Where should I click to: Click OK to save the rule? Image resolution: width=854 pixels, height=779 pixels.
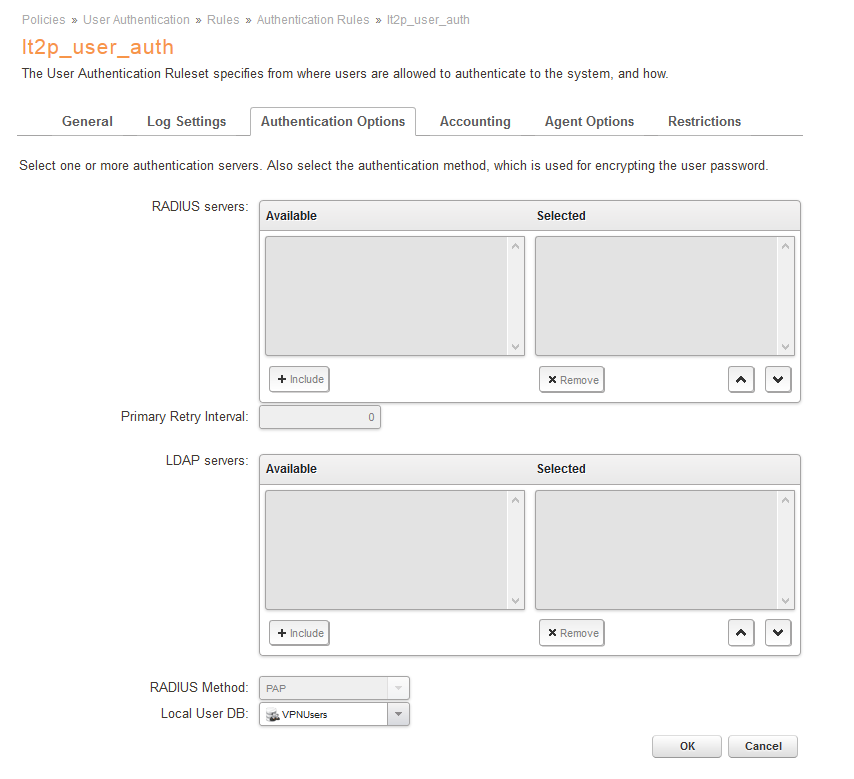coord(687,746)
